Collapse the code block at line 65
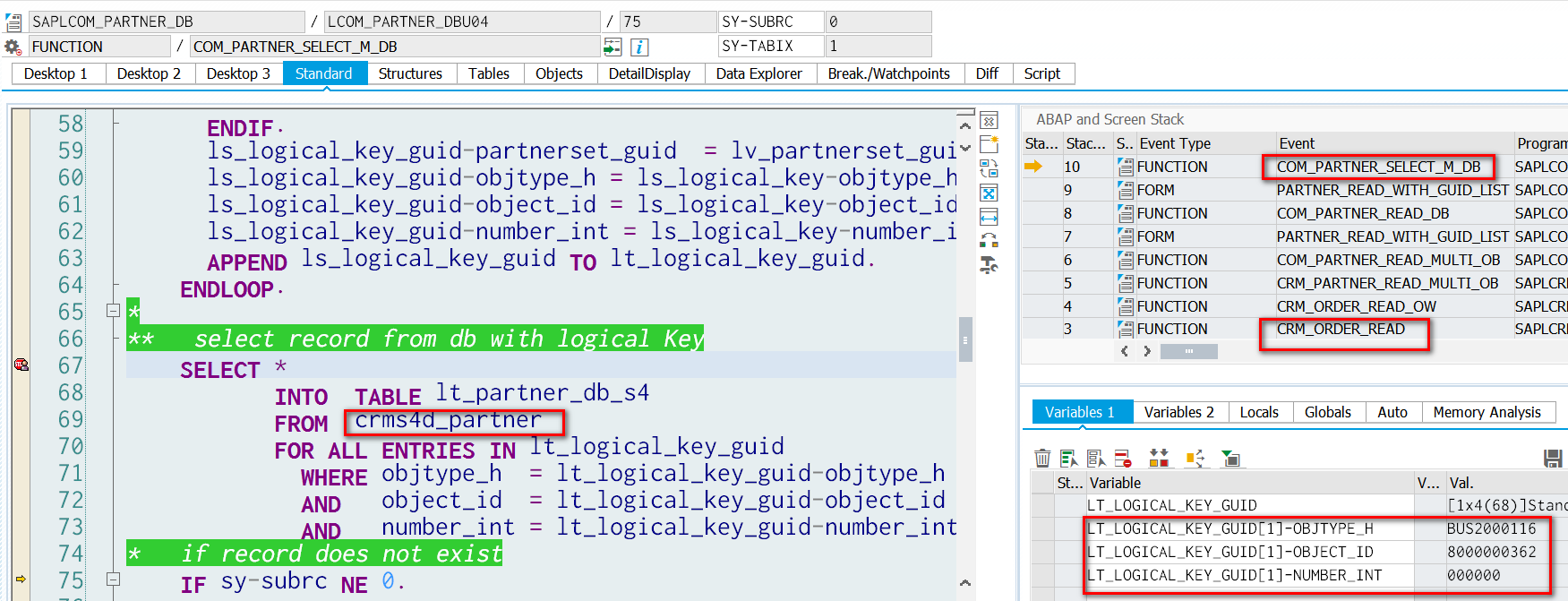This screenshot has height=601, width=1568. click(x=113, y=311)
